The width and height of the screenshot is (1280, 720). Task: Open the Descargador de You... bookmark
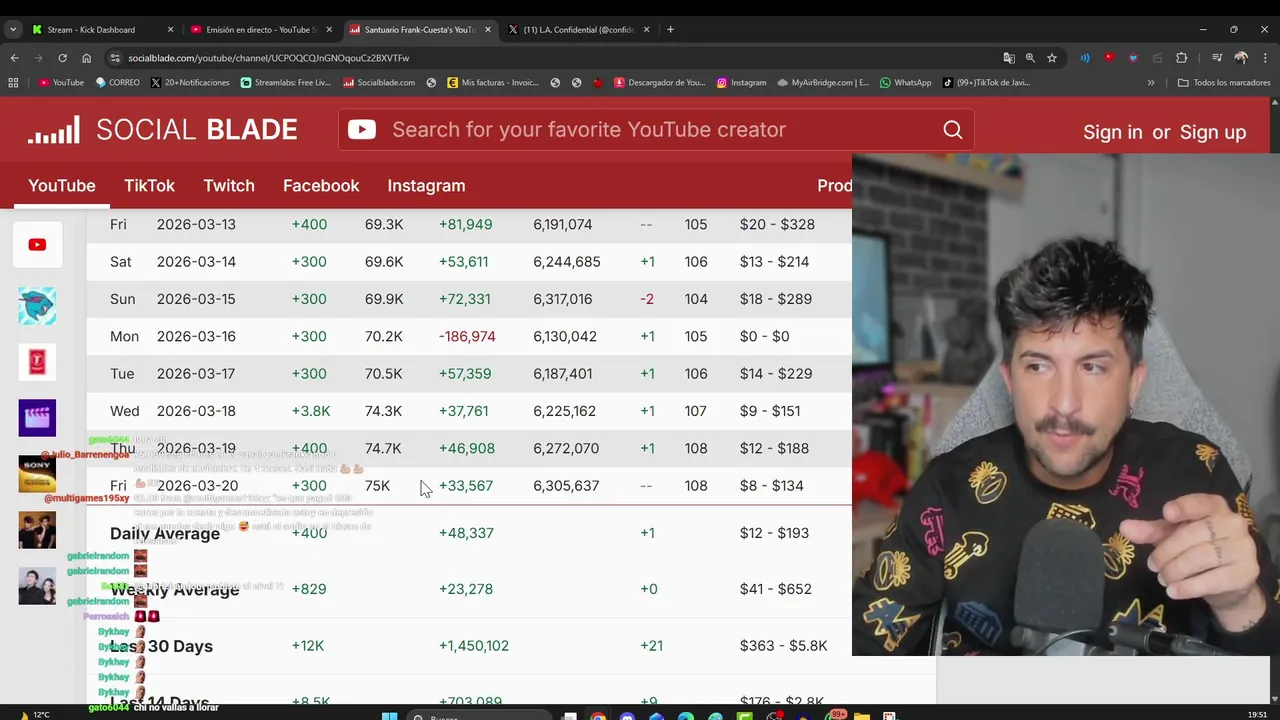pos(660,83)
